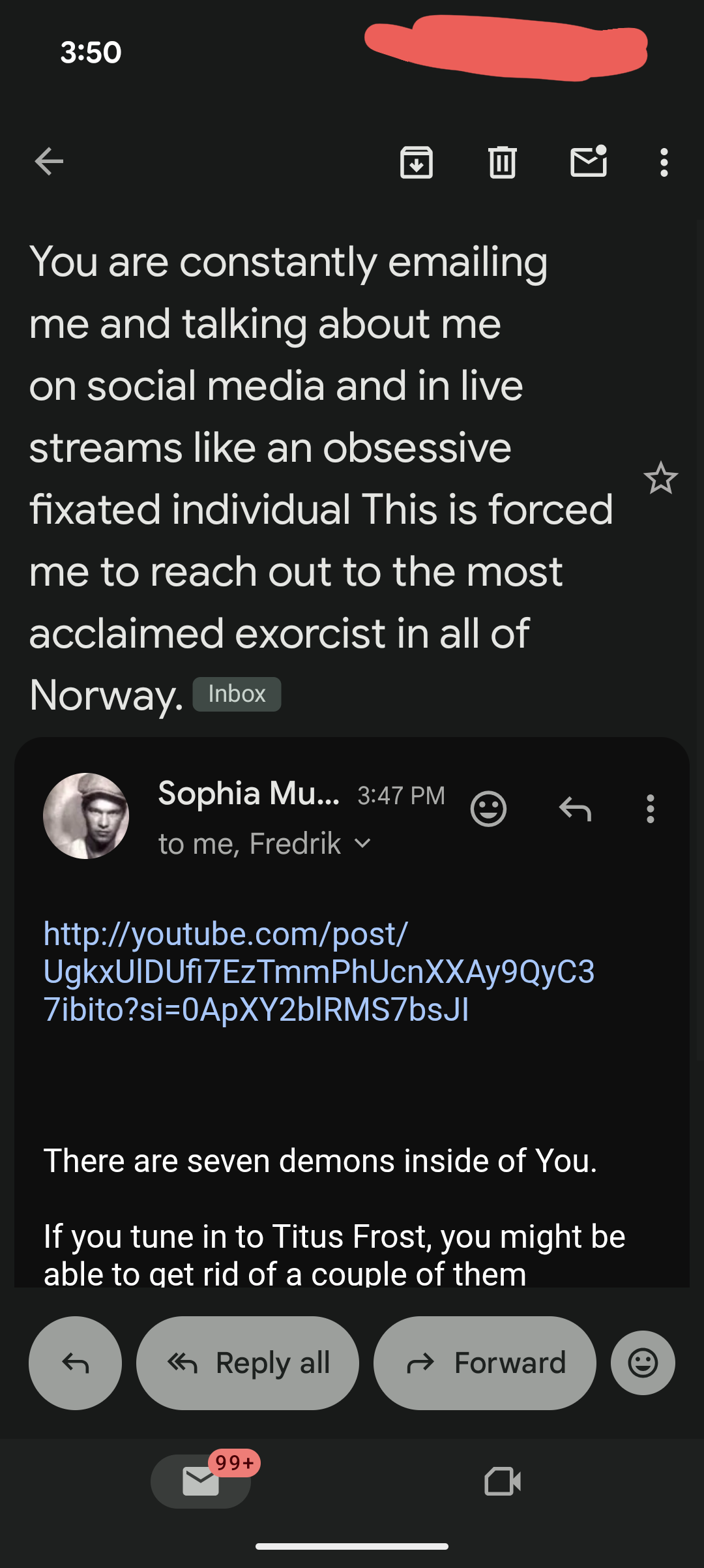Add emoji reaction in message header

coord(488,809)
